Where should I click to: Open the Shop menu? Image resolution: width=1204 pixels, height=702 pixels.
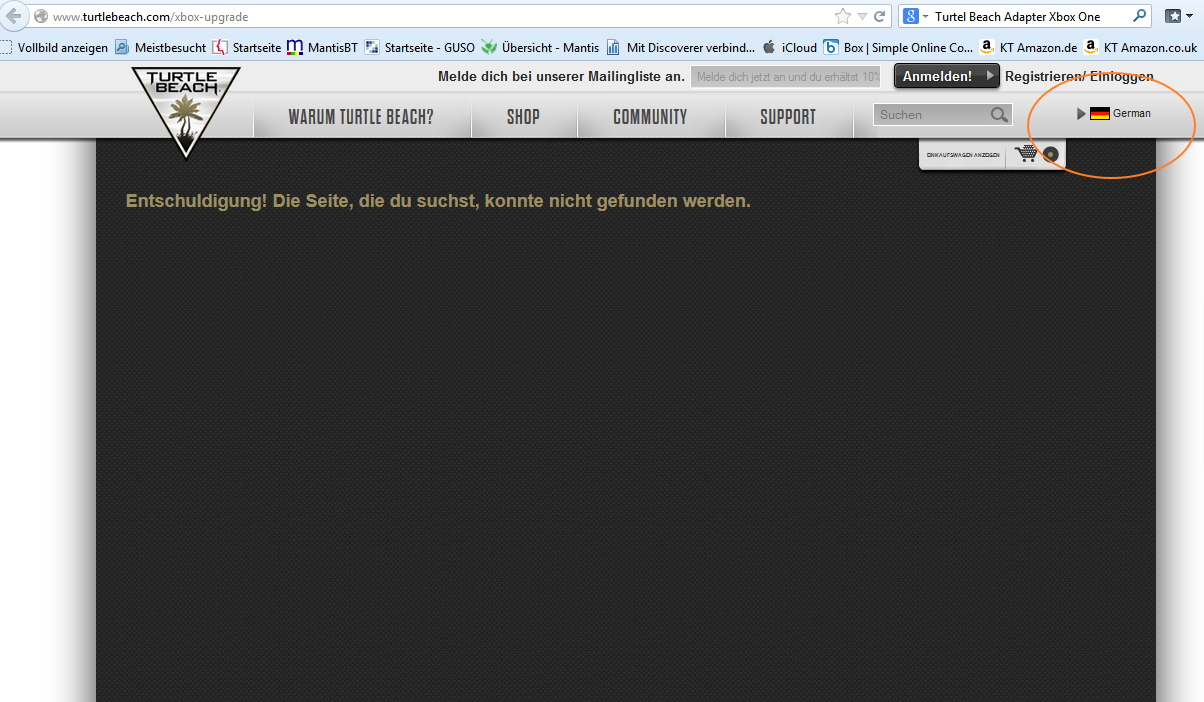[x=523, y=117]
